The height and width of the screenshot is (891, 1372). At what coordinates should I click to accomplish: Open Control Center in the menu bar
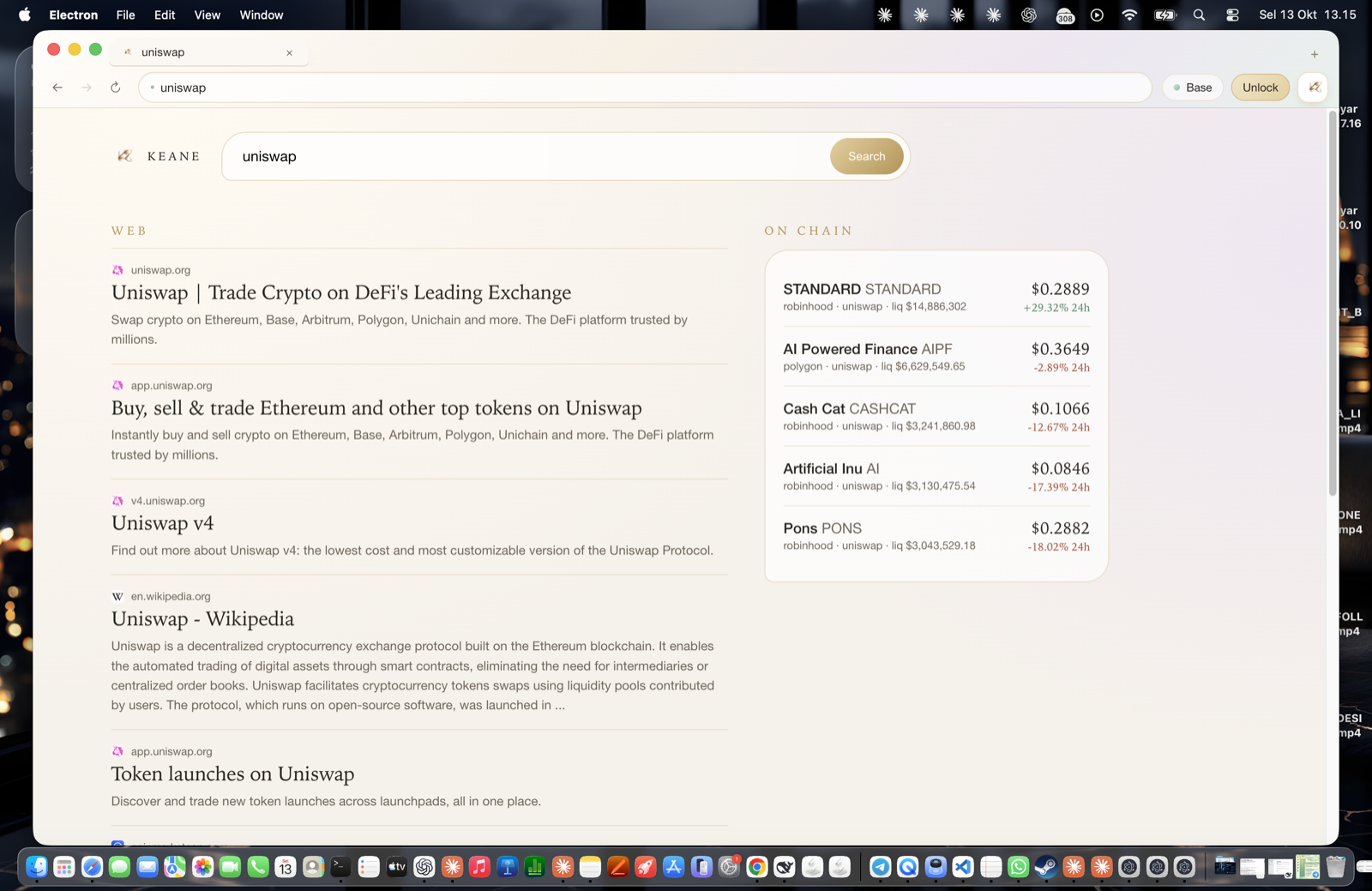click(1232, 15)
